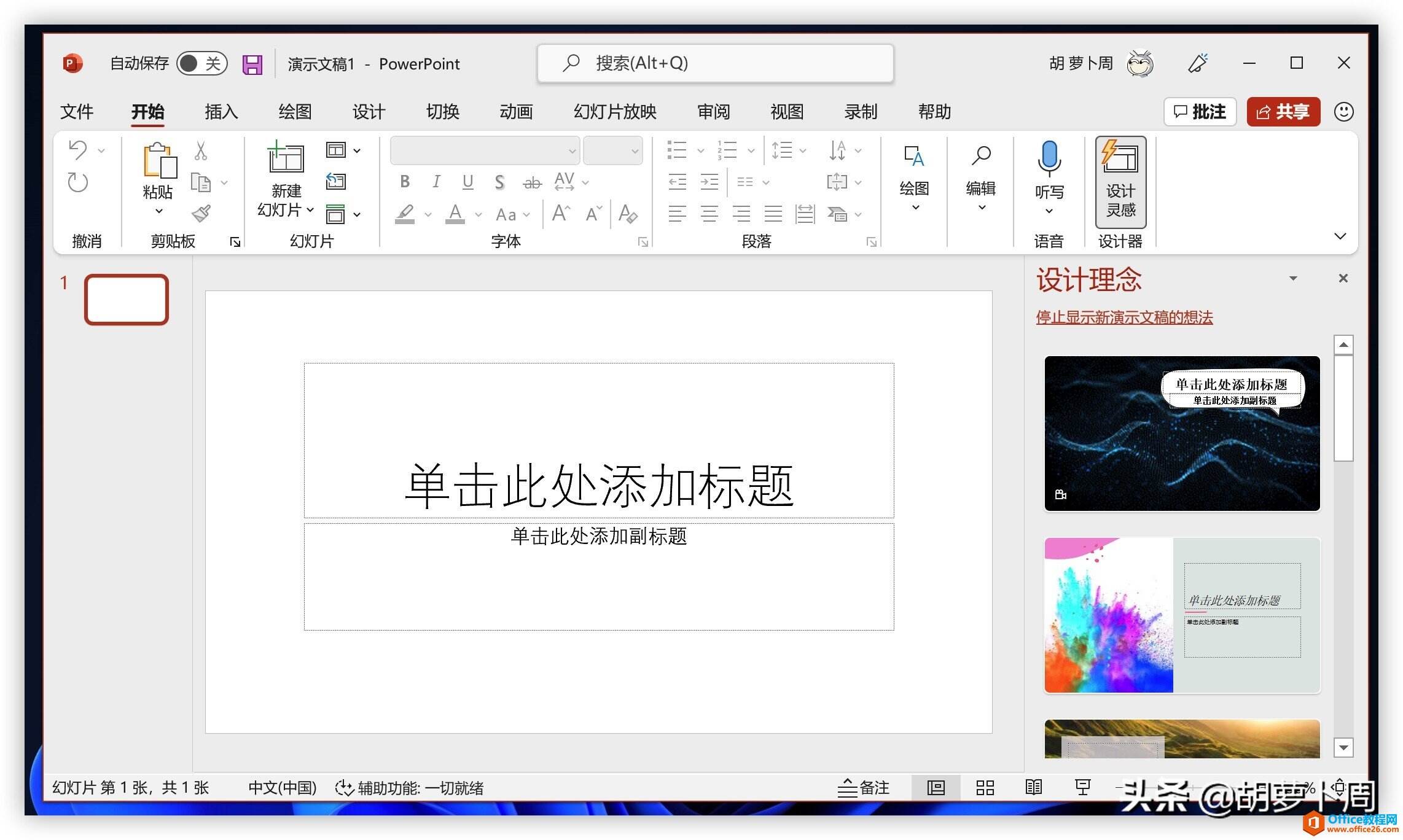This screenshot has width=1403, height=840.
Task: Collapse the ribbon with chevron arrow
Action: pyautogui.click(x=1340, y=236)
